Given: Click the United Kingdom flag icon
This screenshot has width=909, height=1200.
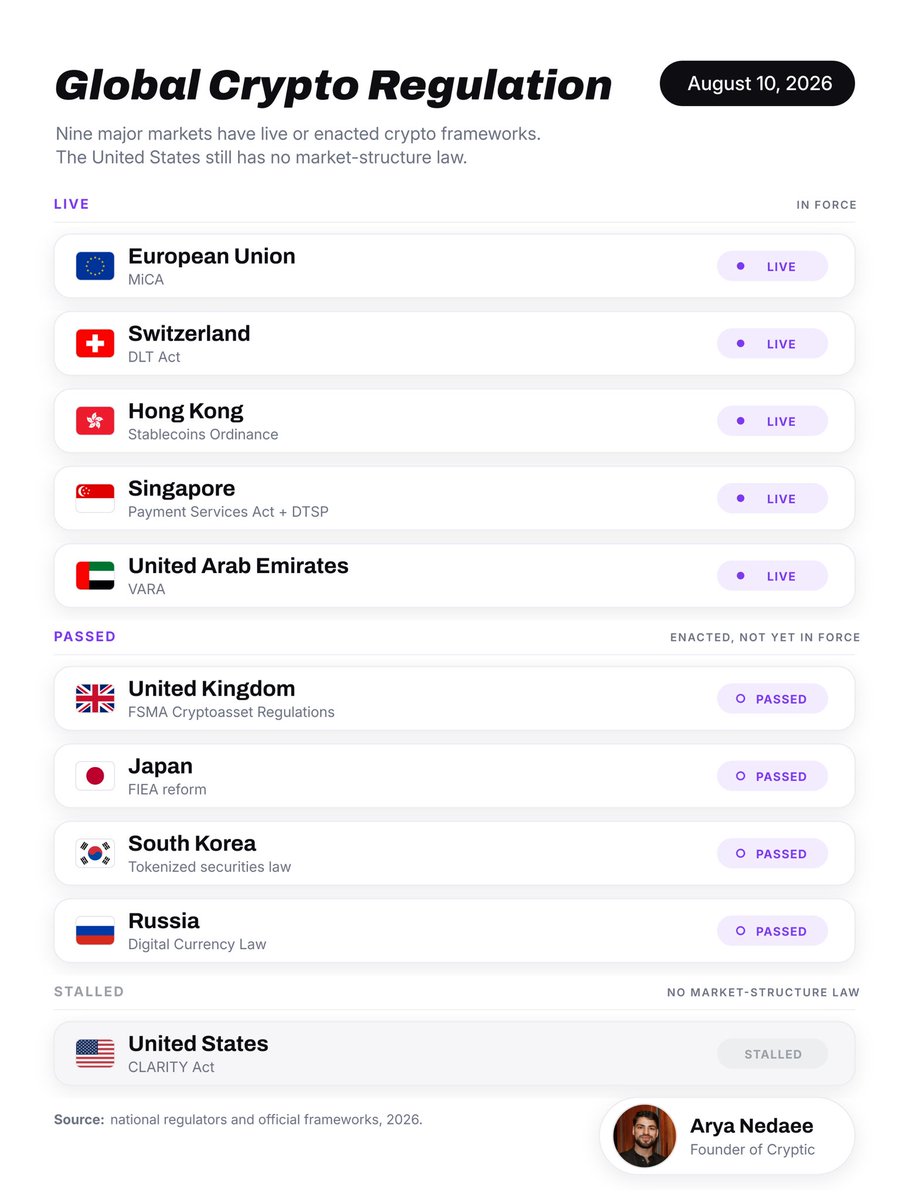Looking at the screenshot, I should coord(95,699).
